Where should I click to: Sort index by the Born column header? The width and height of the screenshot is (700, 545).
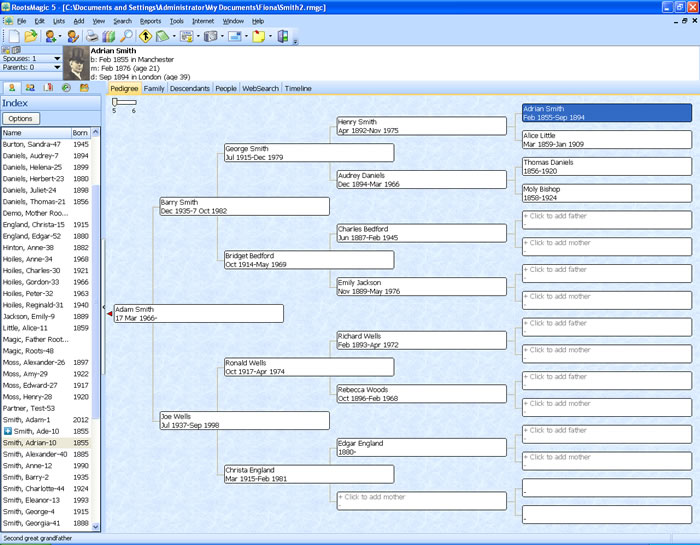tap(81, 133)
